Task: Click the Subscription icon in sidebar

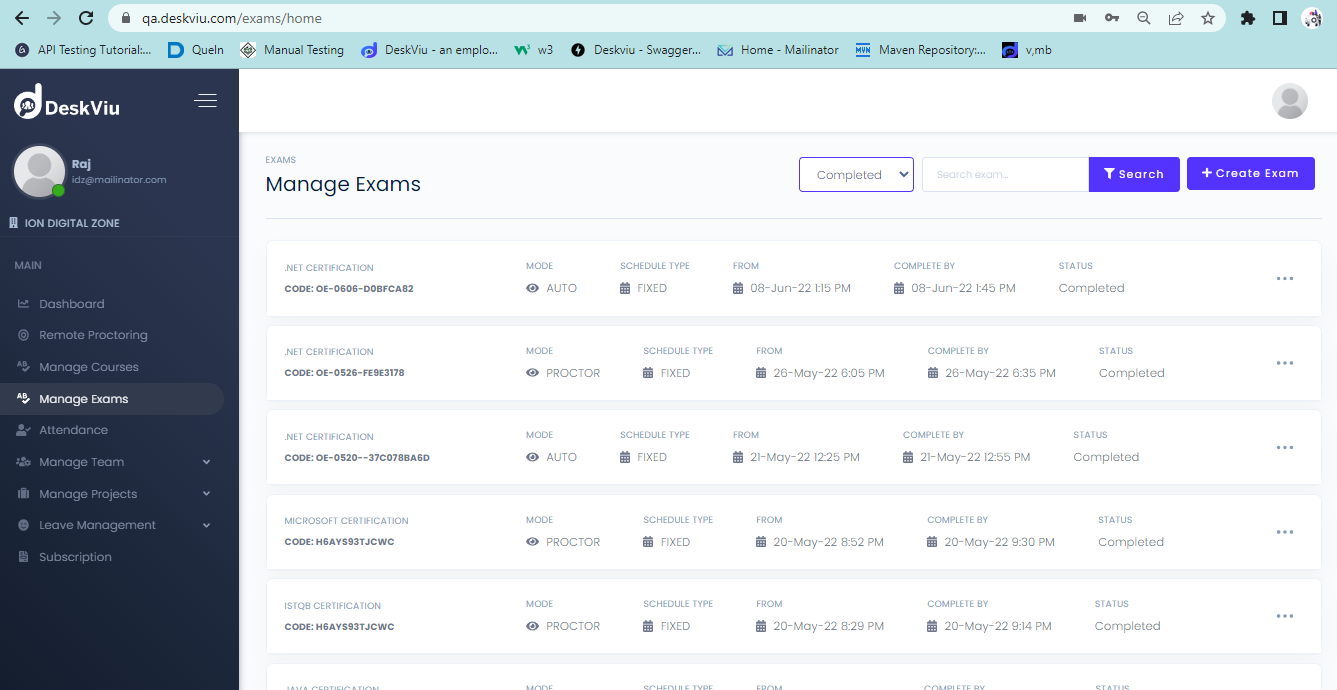Action: (23, 557)
